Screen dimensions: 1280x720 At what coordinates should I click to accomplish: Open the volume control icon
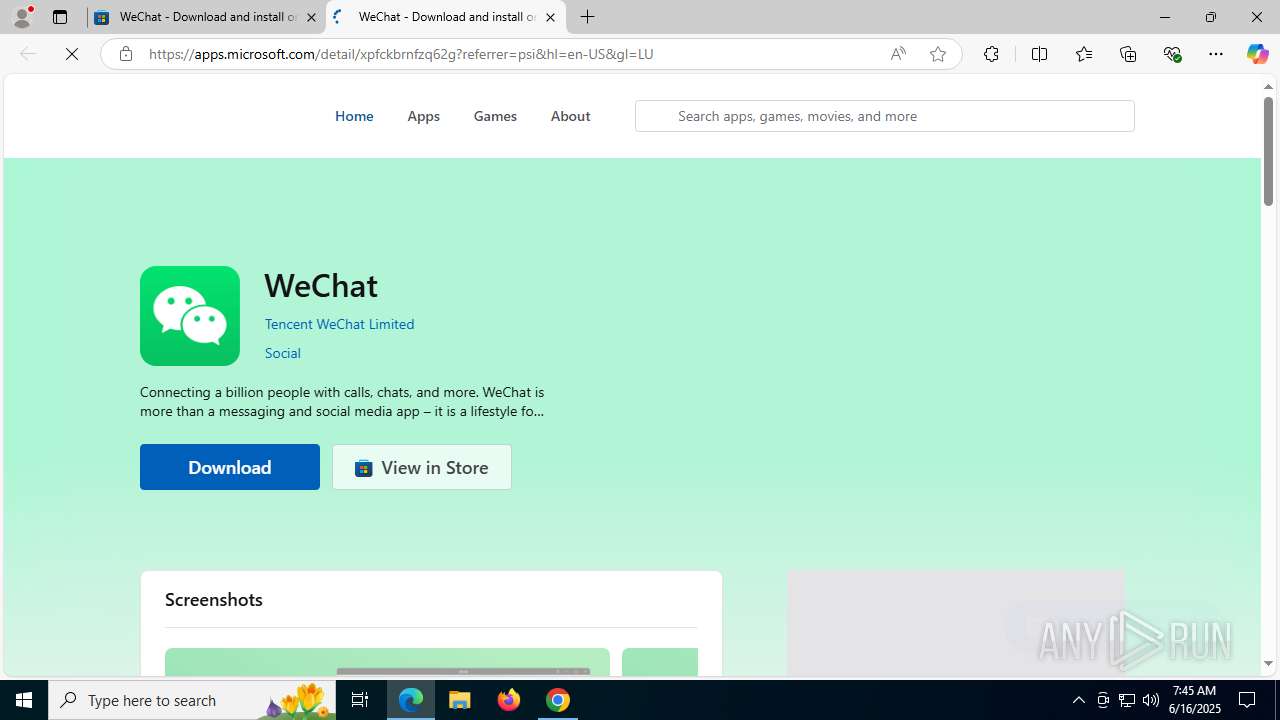click(x=1151, y=700)
